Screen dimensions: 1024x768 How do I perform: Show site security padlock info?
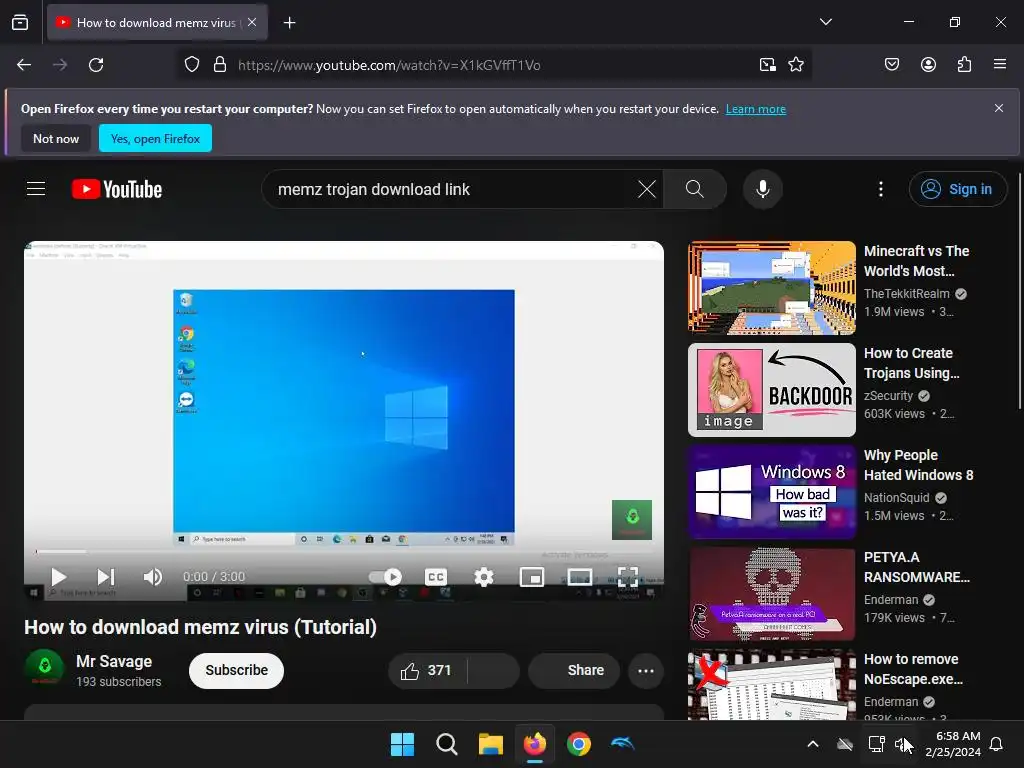click(220, 65)
